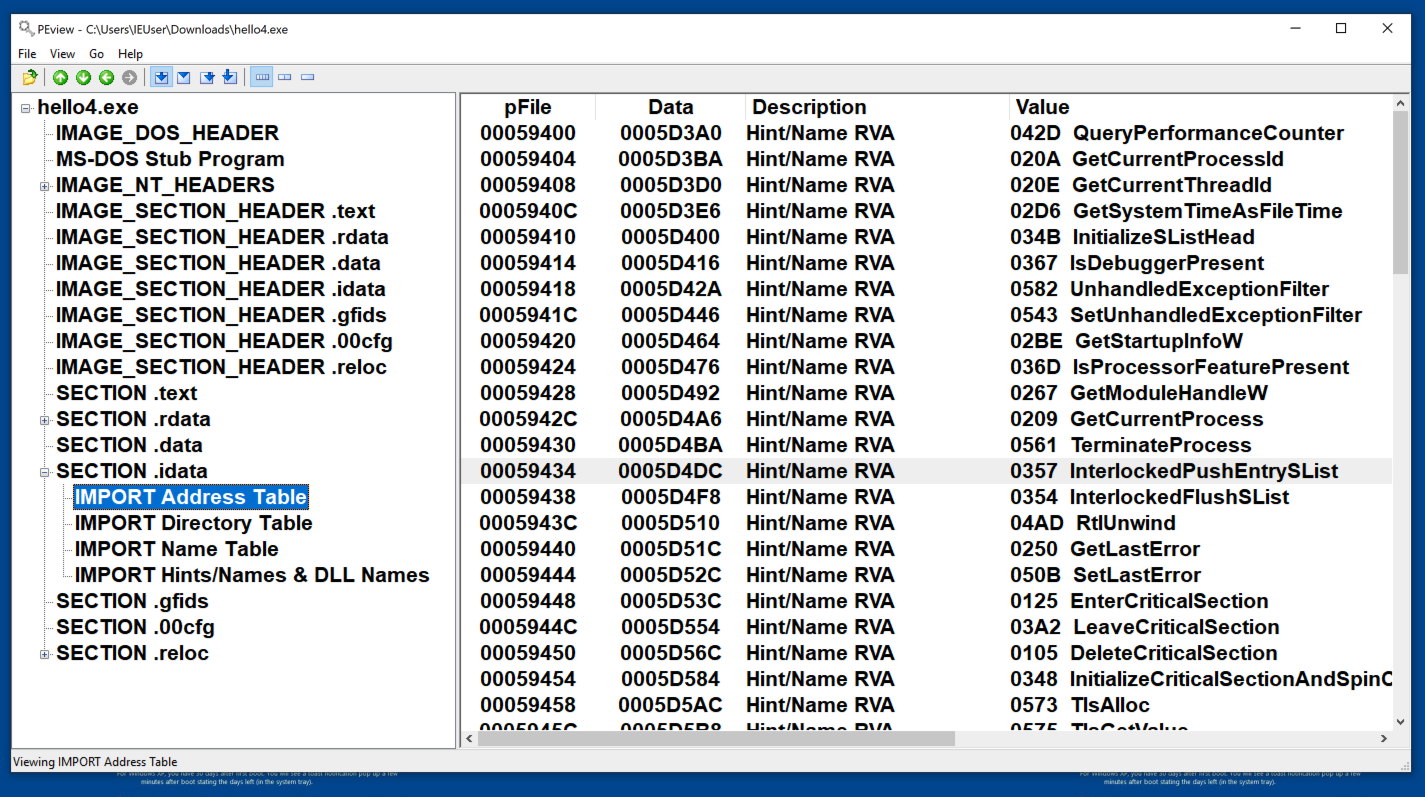Image resolution: width=1425 pixels, height=797 pixels.
Task: Select SECTION .text in the tree
Action: point(127,393)
